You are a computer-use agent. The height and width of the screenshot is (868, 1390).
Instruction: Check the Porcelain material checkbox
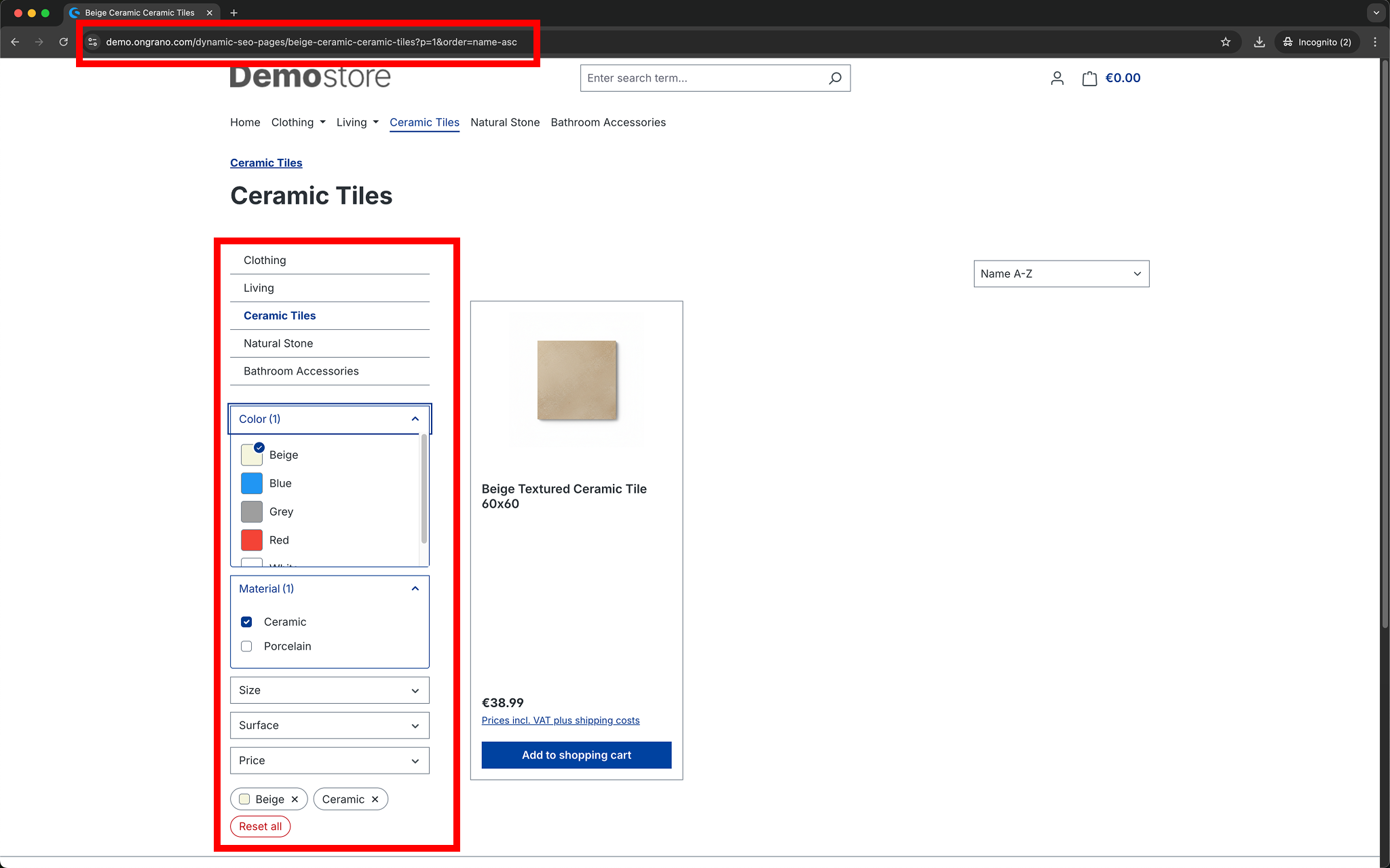pyautogui.click(x=246, y=646)
